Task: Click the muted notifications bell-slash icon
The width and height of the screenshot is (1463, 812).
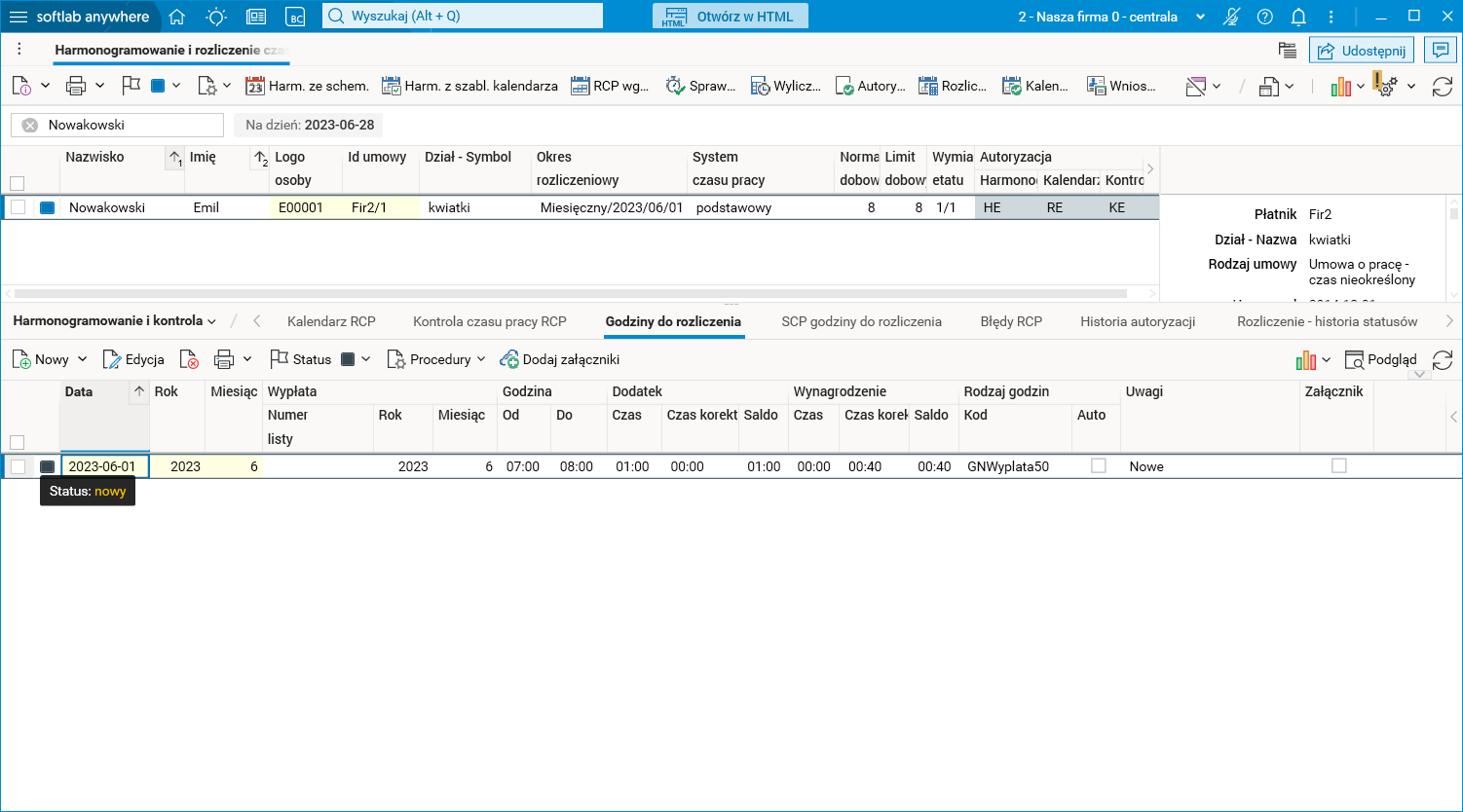Action: (x=1231, y=17)
